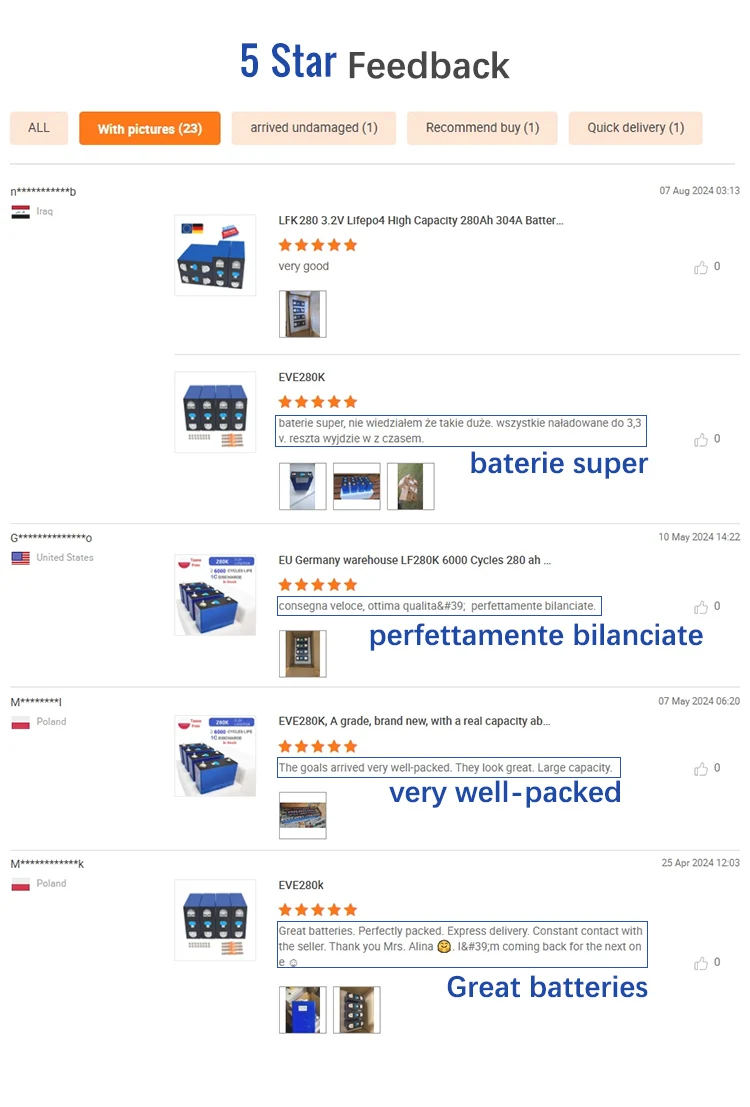Filter reviews by "Quick delivery (1)"

click(635, 128)
